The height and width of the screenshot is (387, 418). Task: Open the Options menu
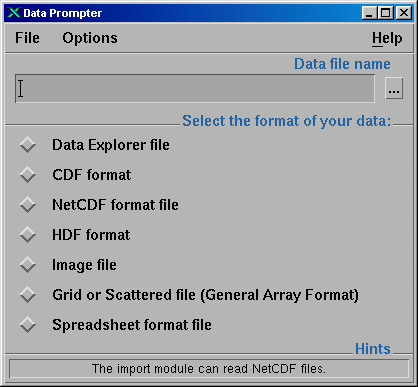(90, 38)
